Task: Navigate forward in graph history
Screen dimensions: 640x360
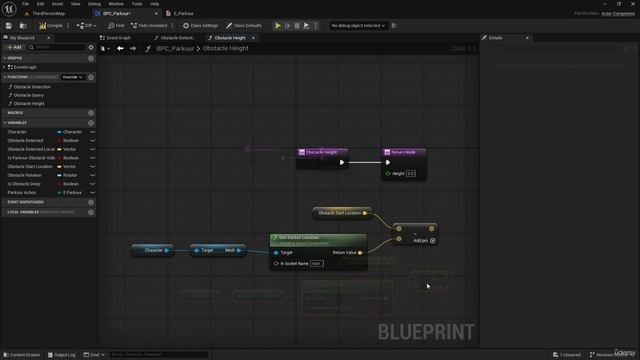Action: coord(133,49)
